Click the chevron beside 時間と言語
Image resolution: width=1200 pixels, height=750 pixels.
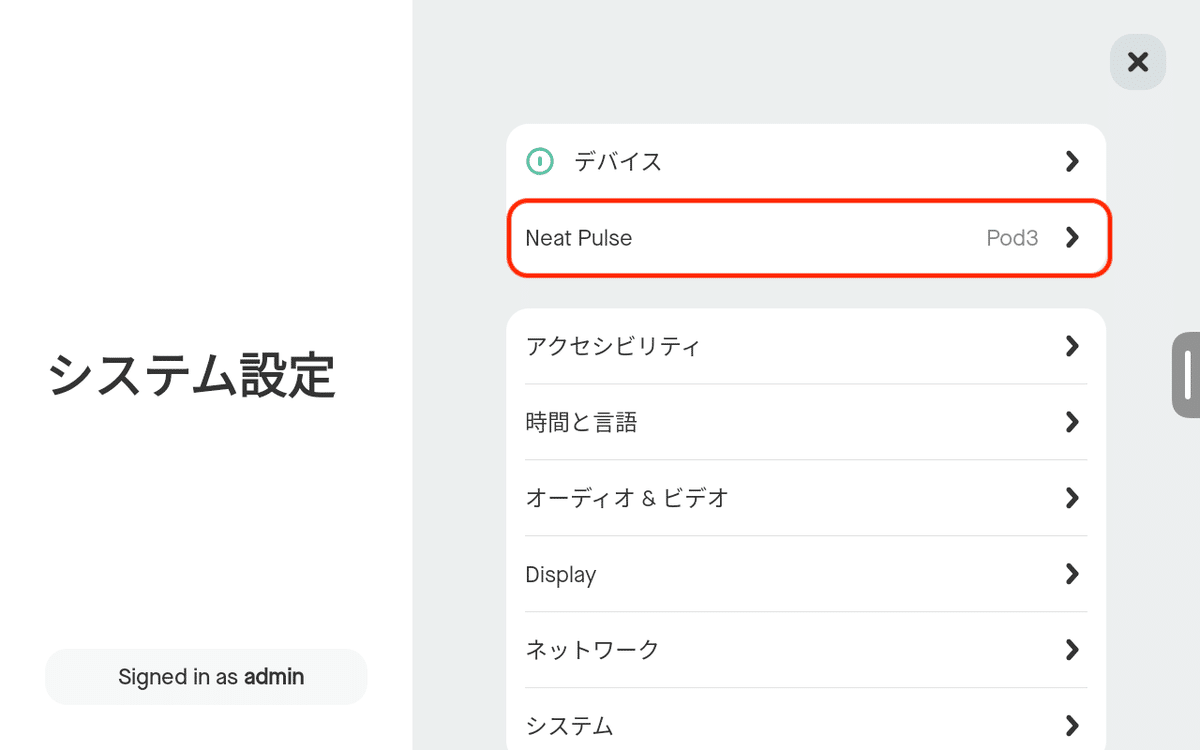1072,422
